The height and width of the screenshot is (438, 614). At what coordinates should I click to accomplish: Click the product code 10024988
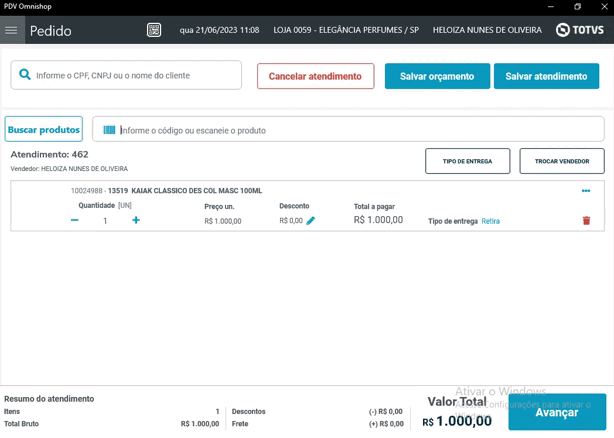[87, 191]
